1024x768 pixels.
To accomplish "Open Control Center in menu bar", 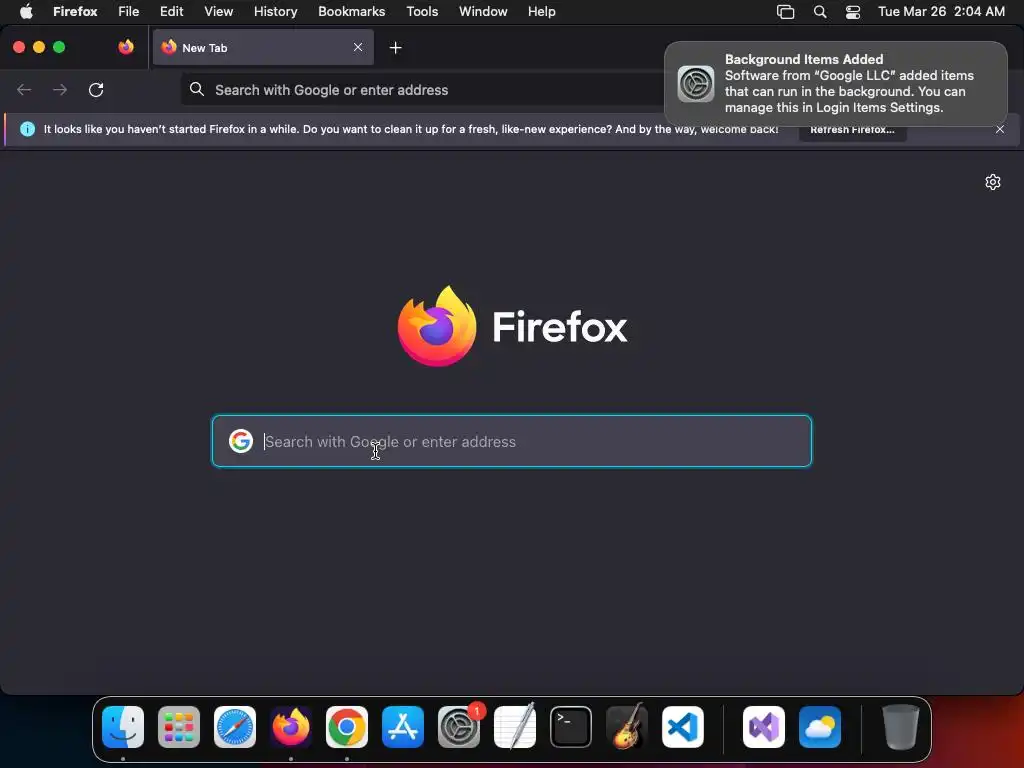I will [x=852, y=12].
